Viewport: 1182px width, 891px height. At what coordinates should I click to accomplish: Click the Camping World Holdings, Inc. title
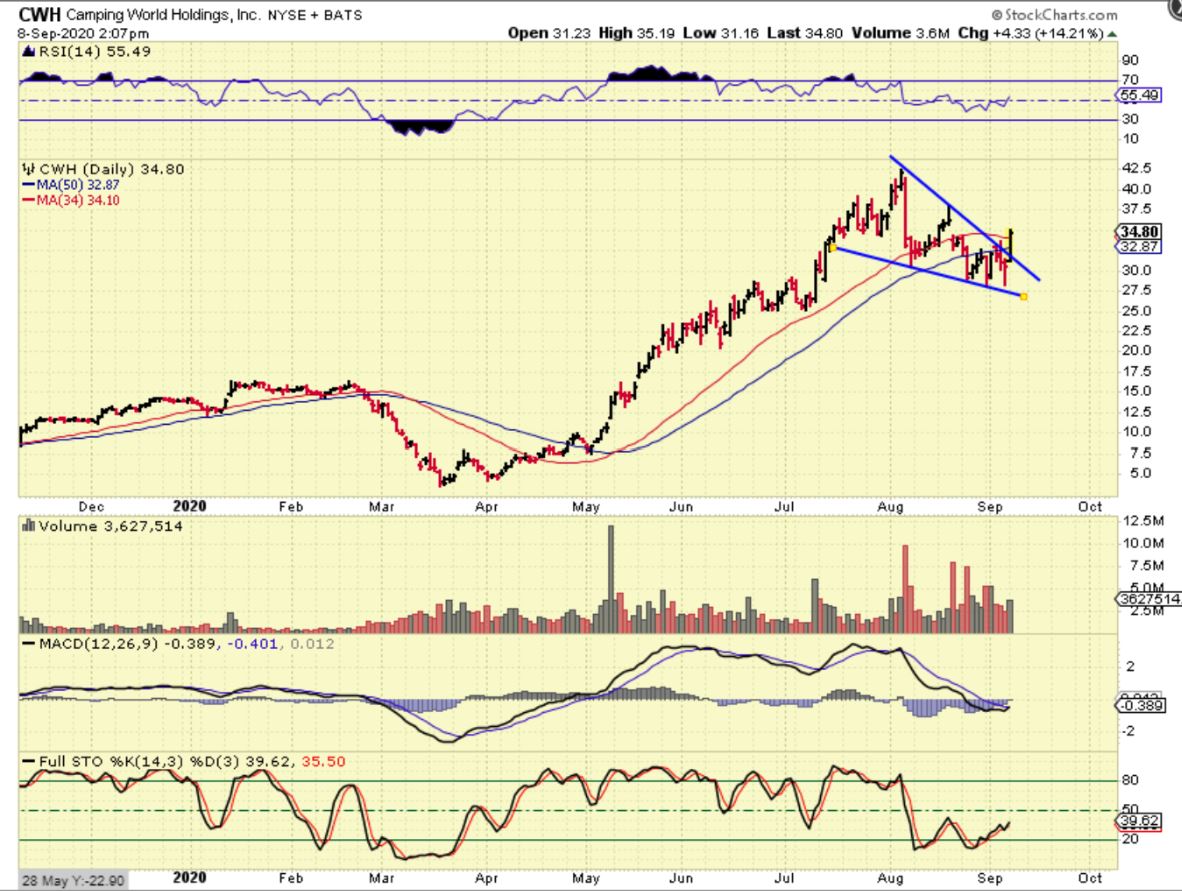coord(162,15)
